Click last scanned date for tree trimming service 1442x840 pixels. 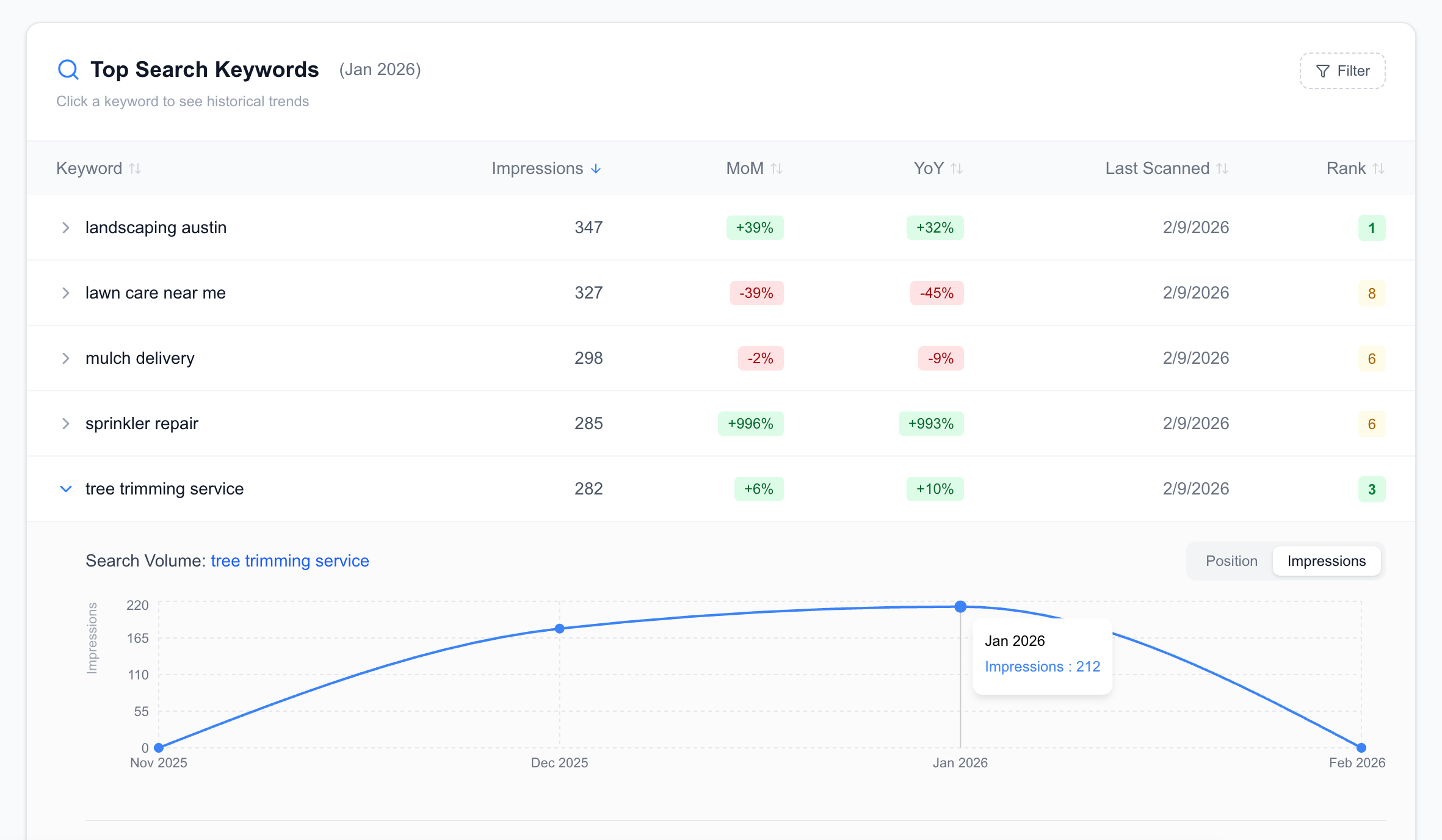pyautogui.click(x=1196, y=489)
